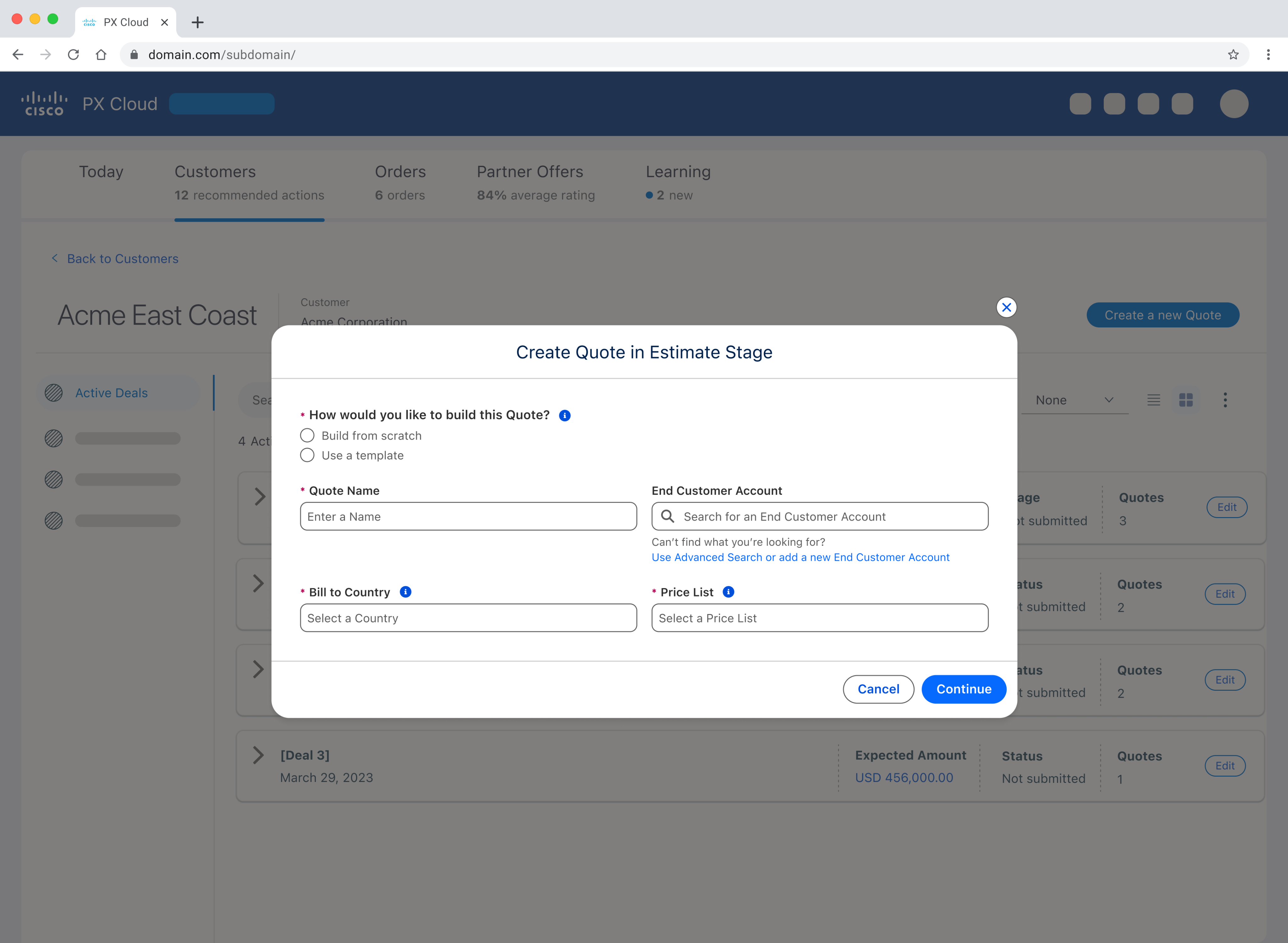Open the None sort dropdown
Image resolution: width=1288 pixels, height=943 pixels.
click(x=1074, y=400)
